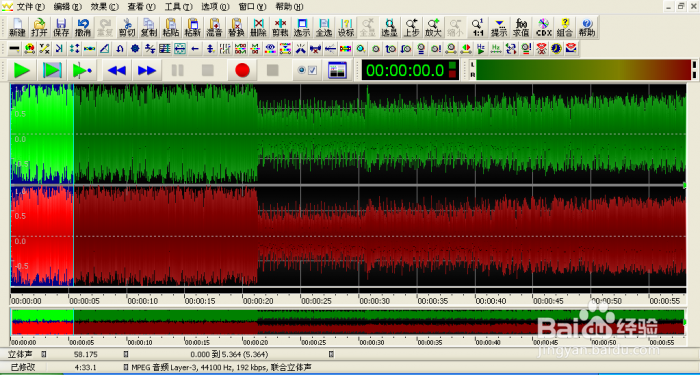The image size is (700, 375).
Task: Return to previous zoom with 上步
Action: [412, 28]
